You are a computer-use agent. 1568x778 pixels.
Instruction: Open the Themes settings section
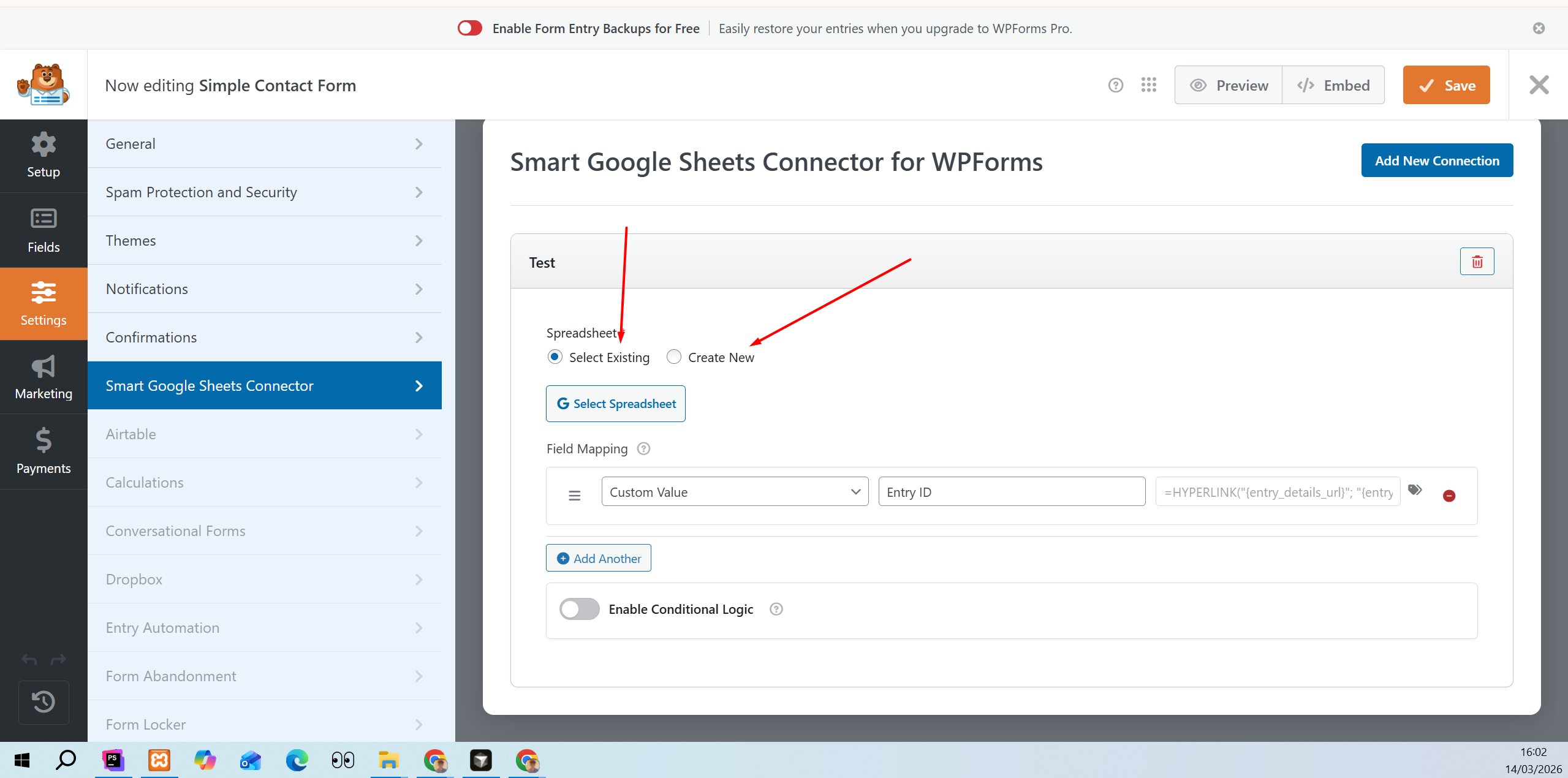[265, 241]
